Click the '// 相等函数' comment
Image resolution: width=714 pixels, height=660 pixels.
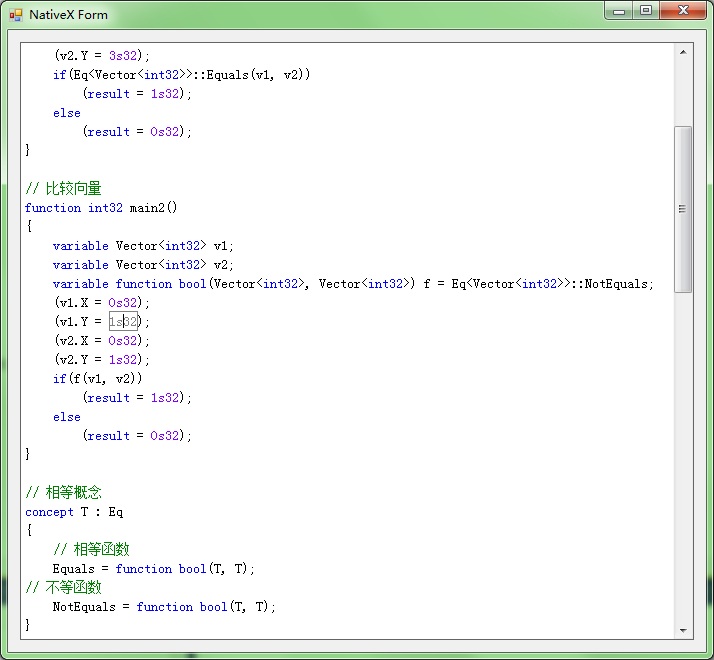[92, 549]
